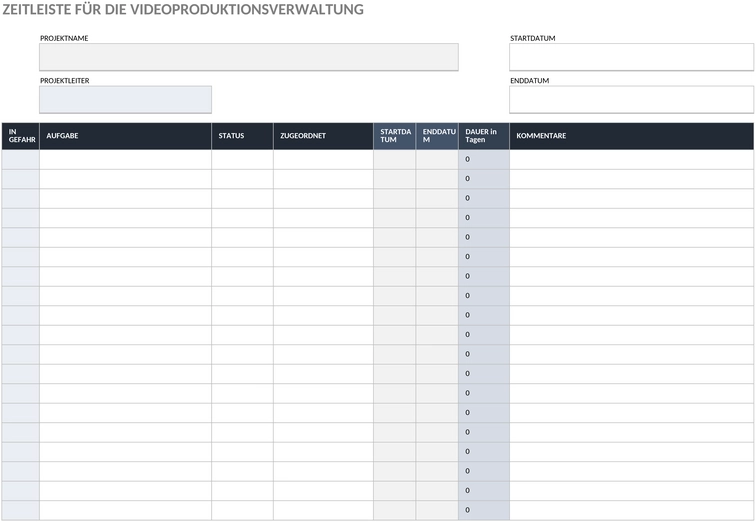The width and height of the screenshot is (756, 522).
Task: Select the Startdatum input box
Action: (632, 57)
